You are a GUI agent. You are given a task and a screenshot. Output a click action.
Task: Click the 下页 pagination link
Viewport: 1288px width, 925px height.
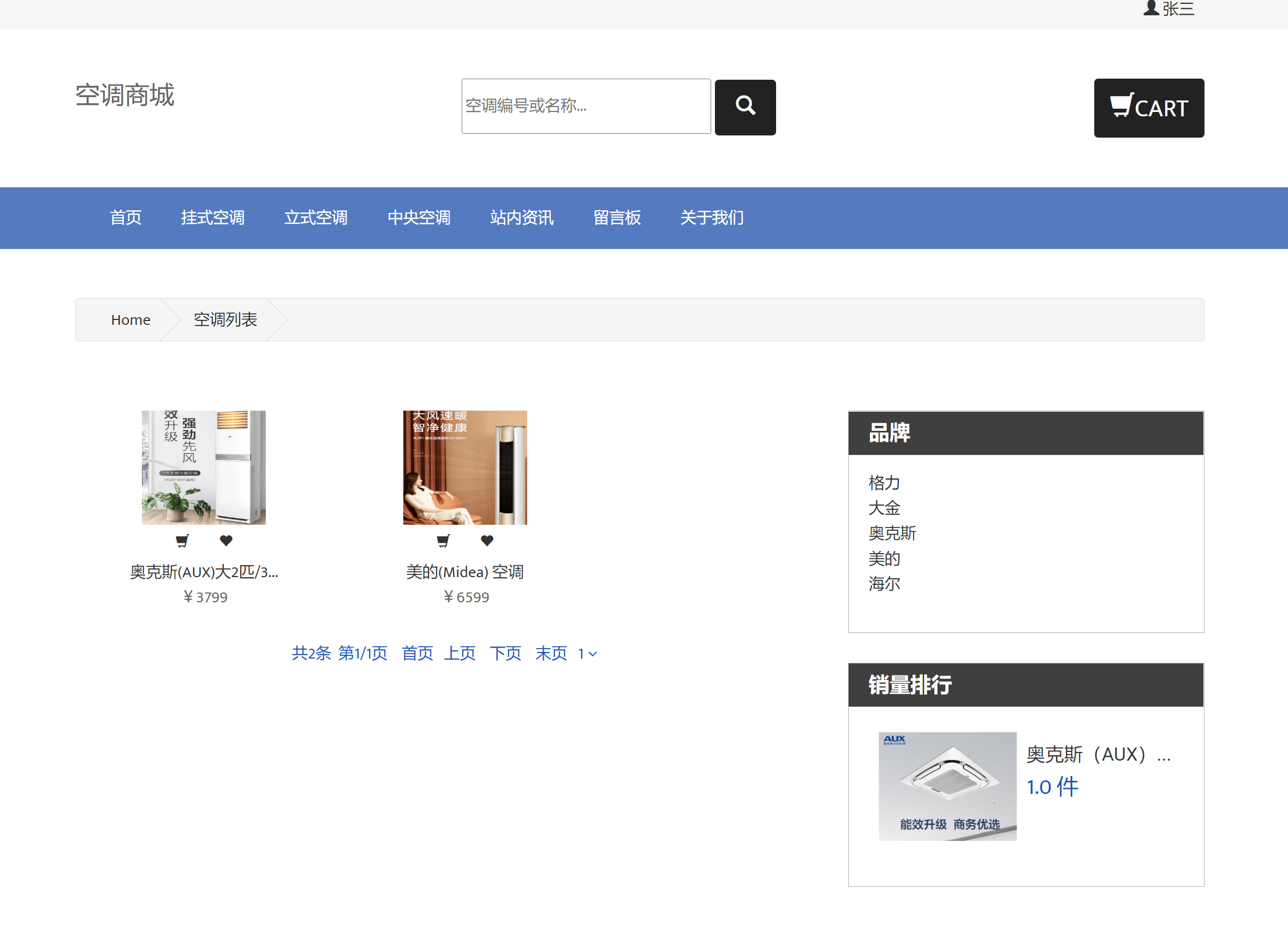pyautogui.click(x=505, y=654)
